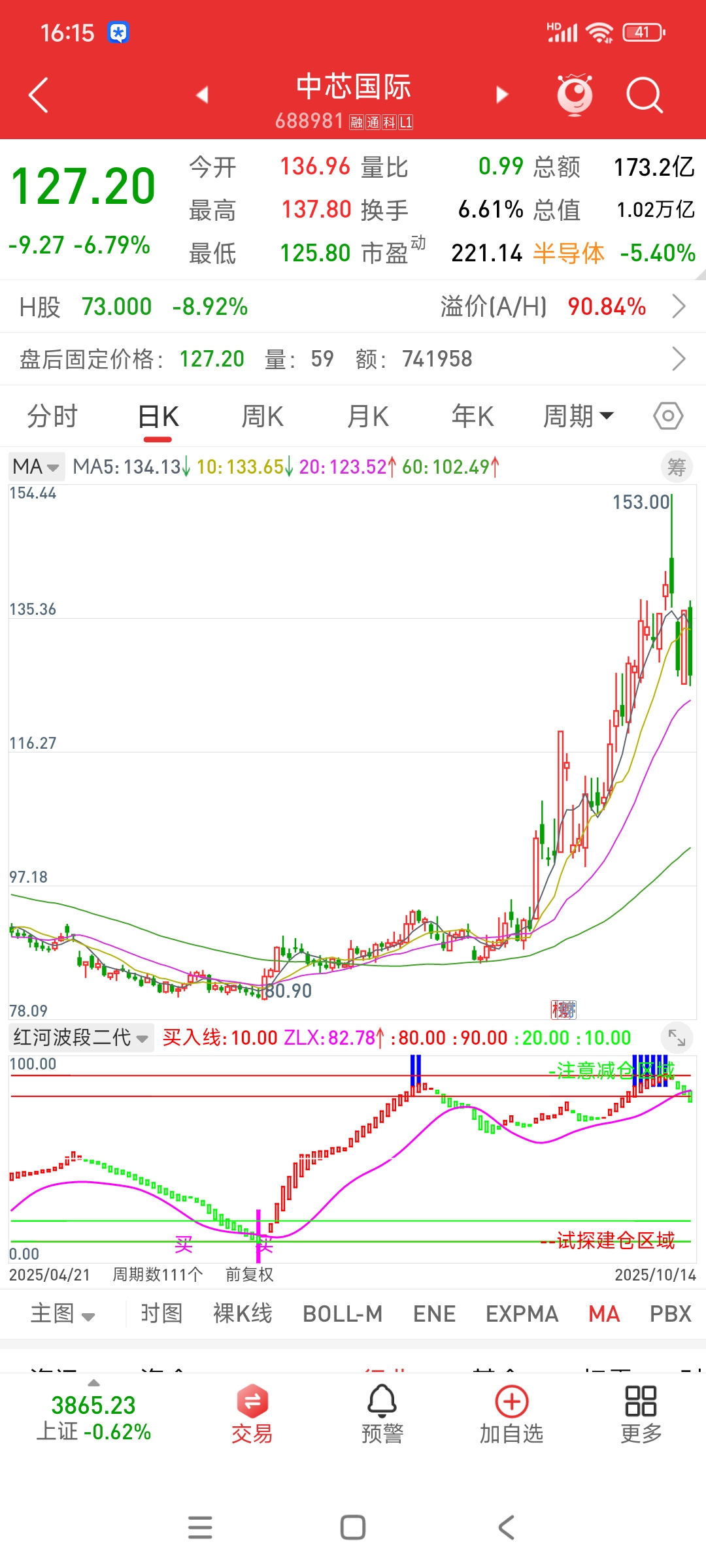
Task: Open the 红河波段二代 indicator dropdown
Action: click(82, 1037)
